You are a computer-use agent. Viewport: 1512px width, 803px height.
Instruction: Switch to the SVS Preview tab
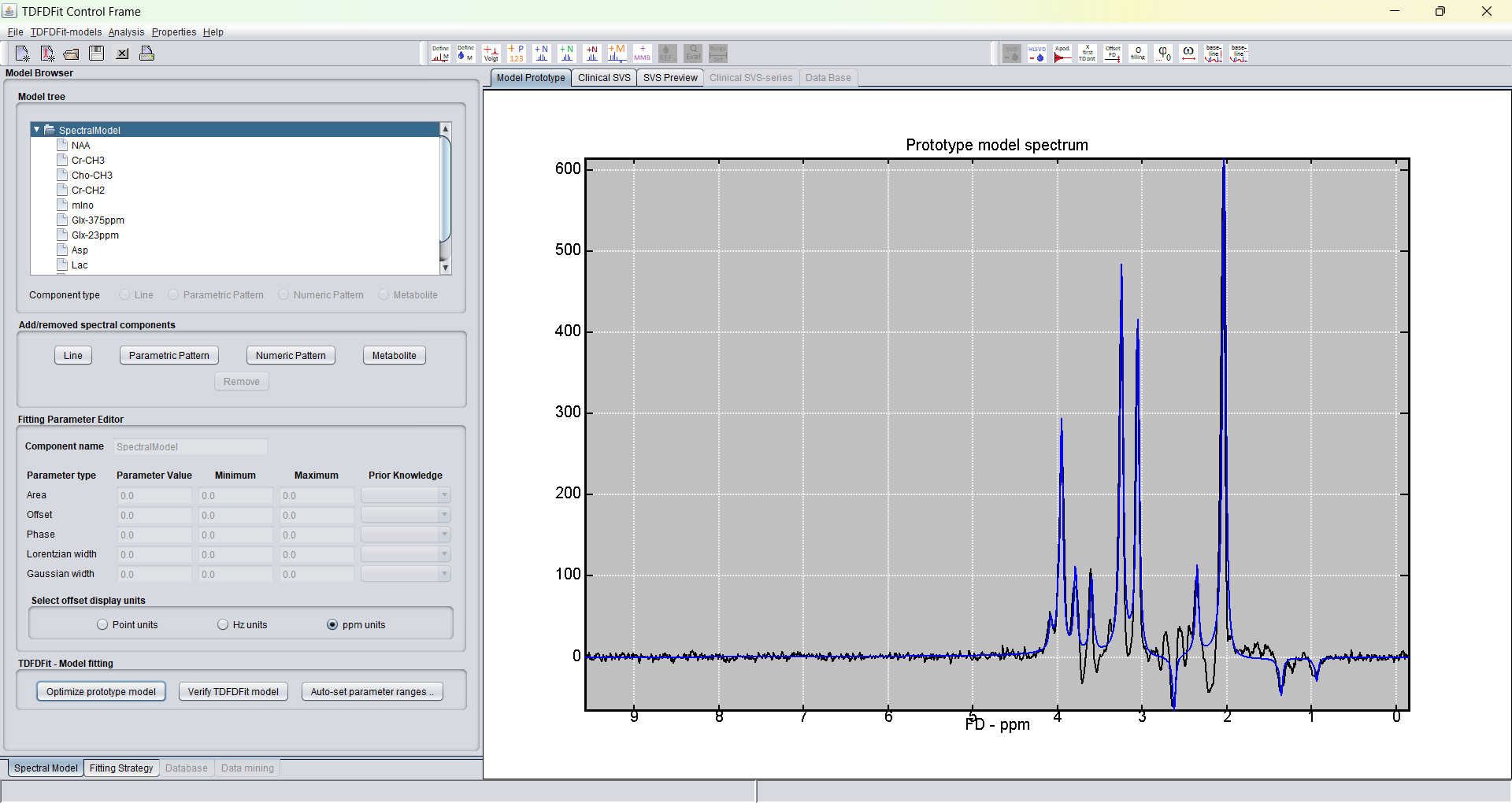tap(670, 78)
